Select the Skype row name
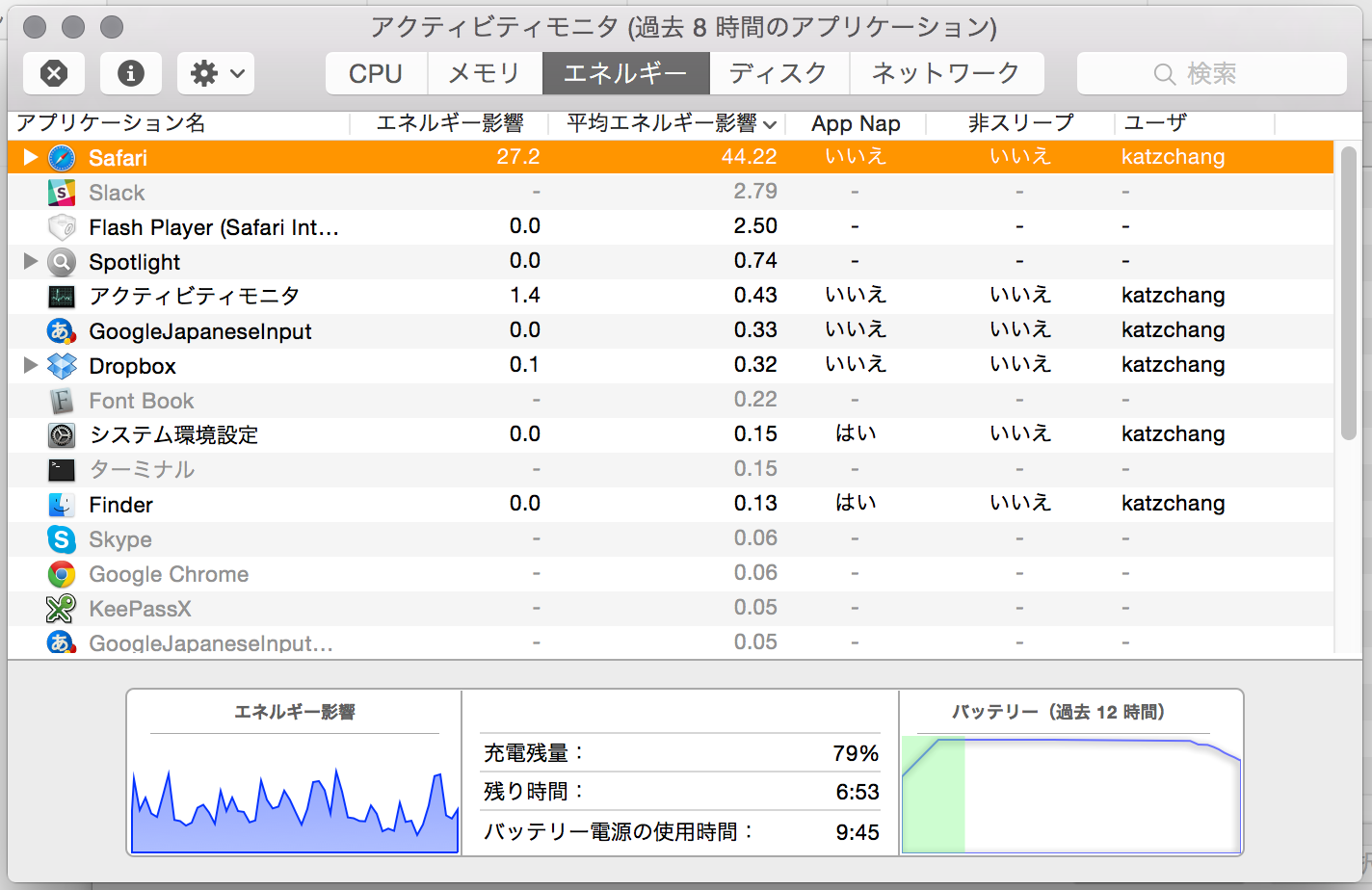This screenshot has height=890, width=1372. tap(120, 539)
